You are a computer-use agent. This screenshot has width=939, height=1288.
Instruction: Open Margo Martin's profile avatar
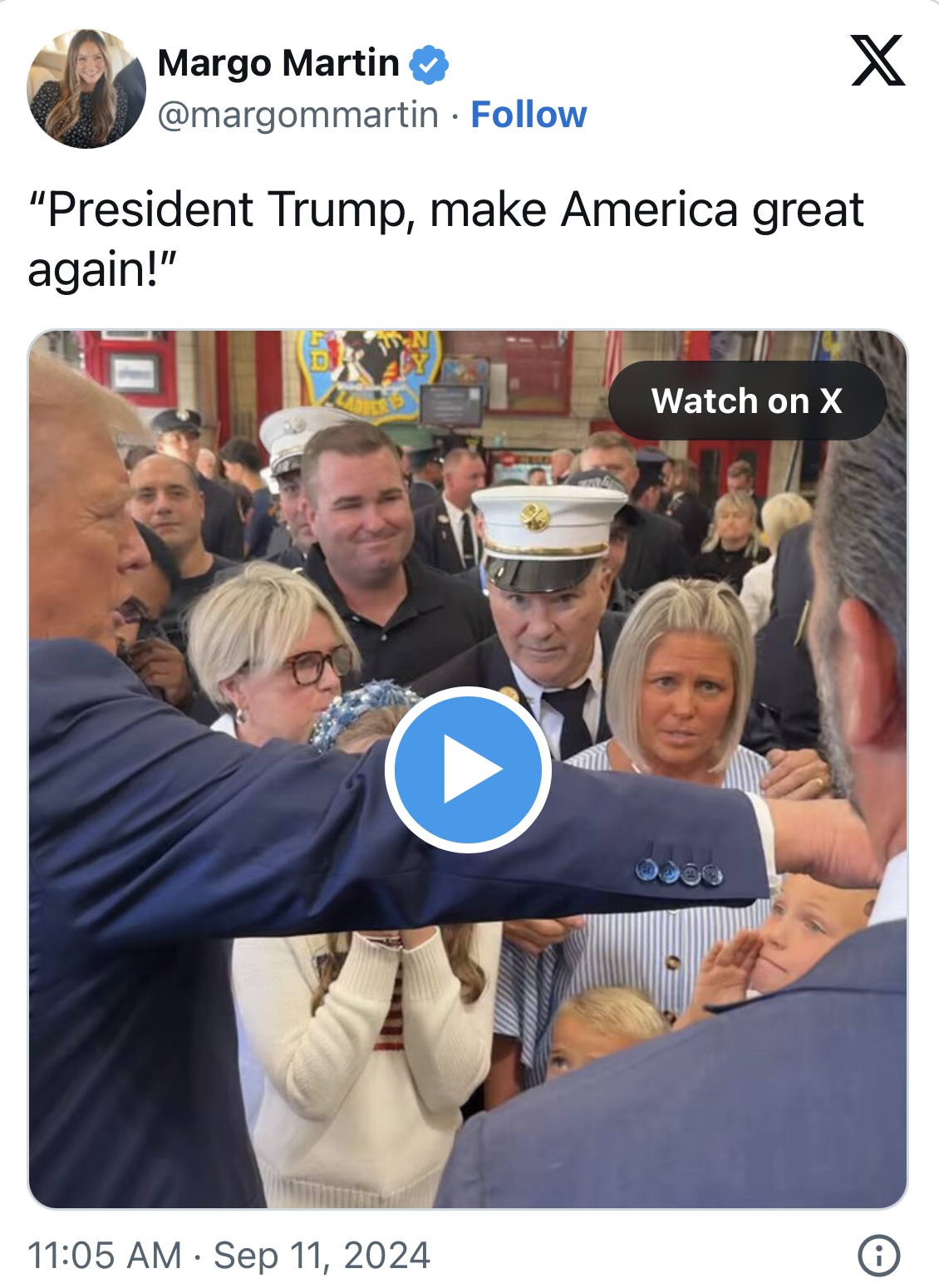click(86, 89)
